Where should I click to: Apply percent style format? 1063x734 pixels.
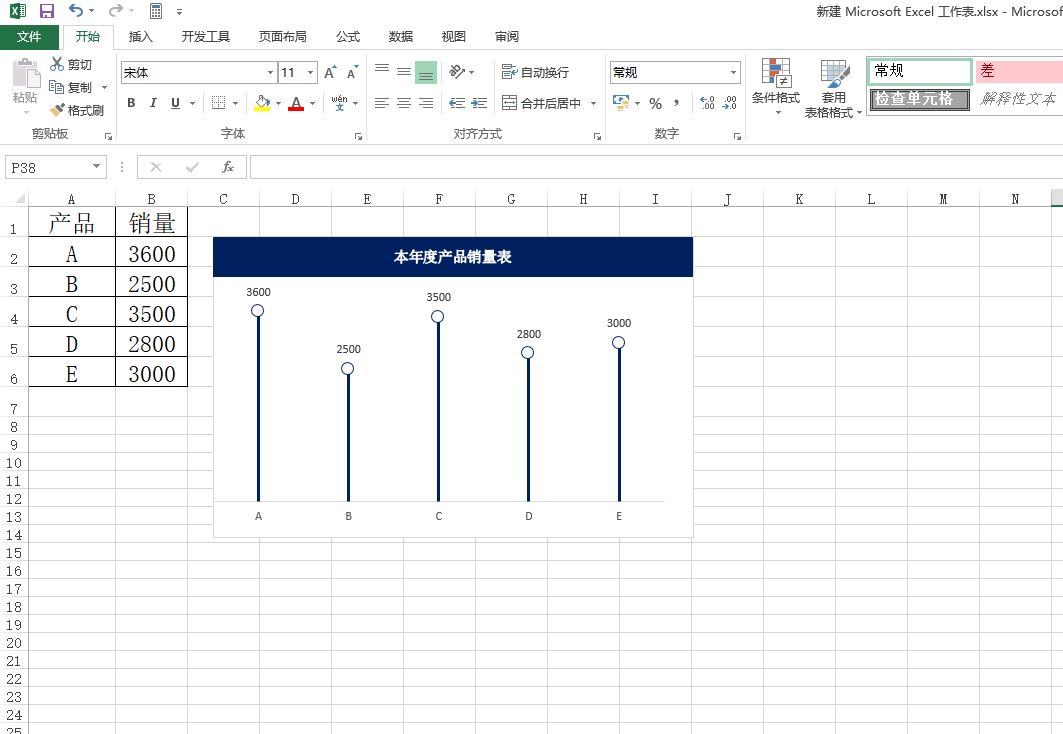click(x=655, y=103)
